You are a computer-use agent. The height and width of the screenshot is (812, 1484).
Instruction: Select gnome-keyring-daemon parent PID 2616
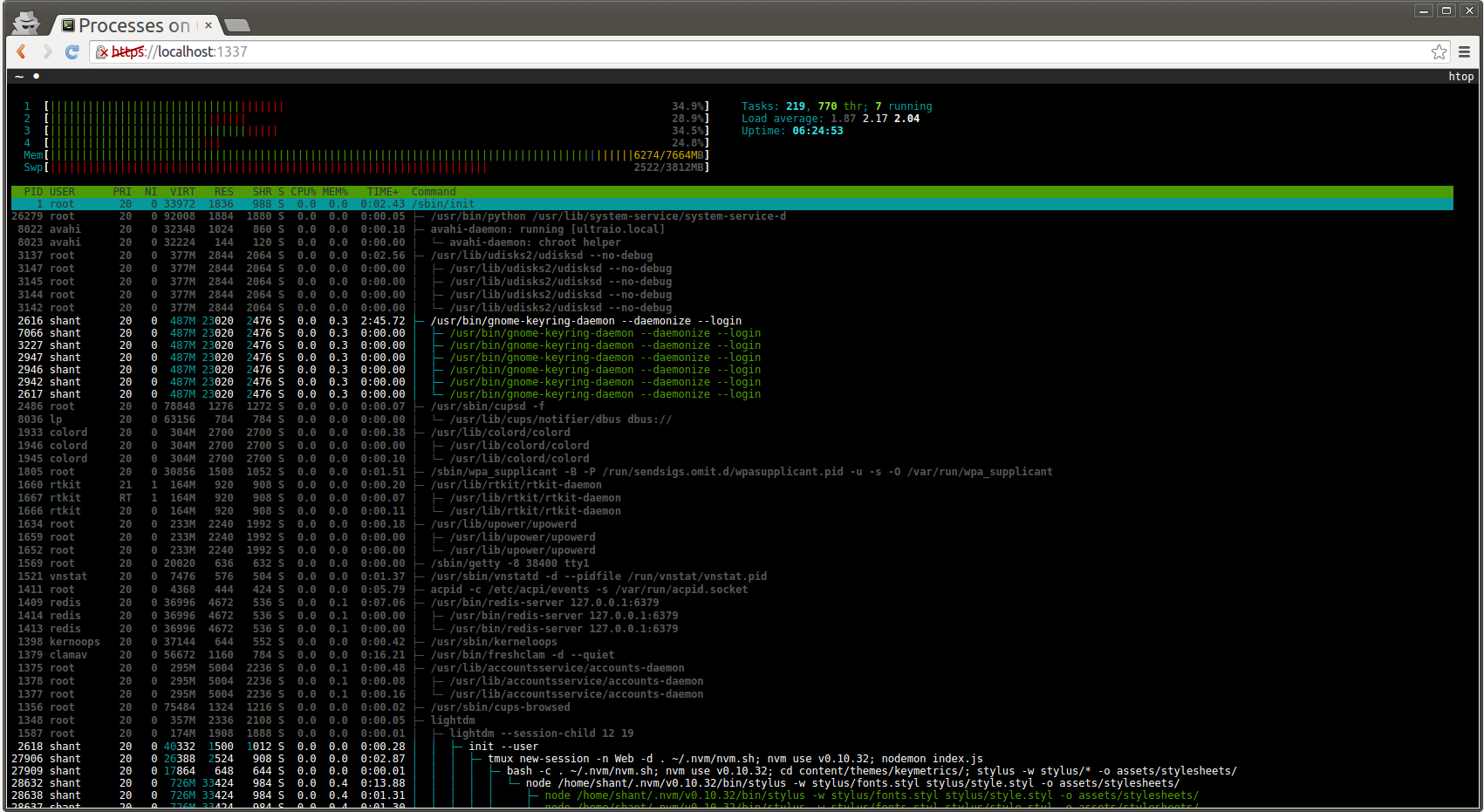(x=732, y=321)
